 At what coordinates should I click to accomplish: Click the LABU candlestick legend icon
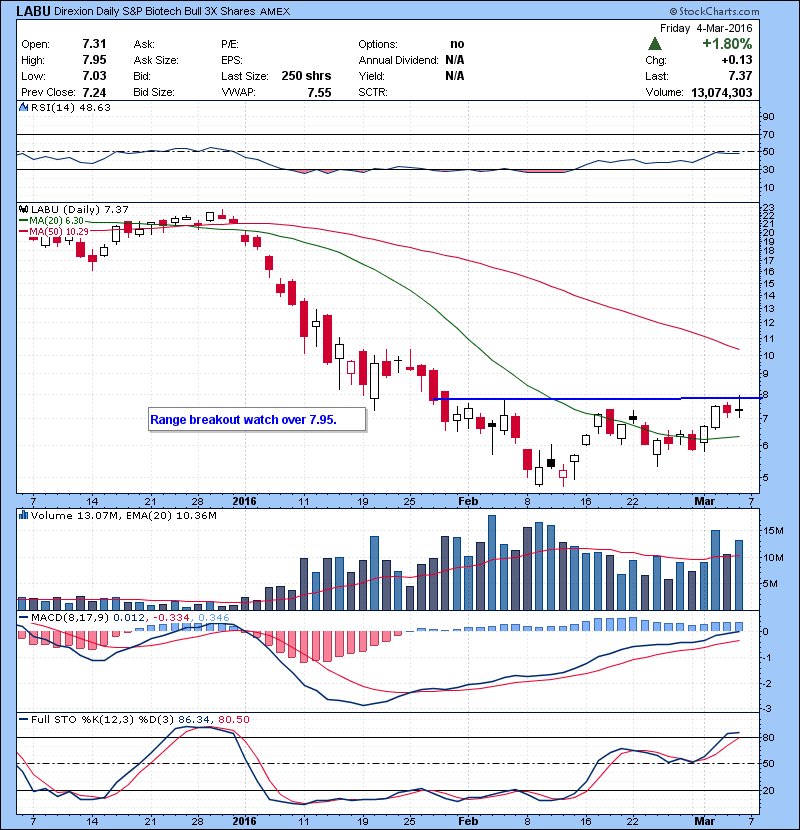pos(23,210)
